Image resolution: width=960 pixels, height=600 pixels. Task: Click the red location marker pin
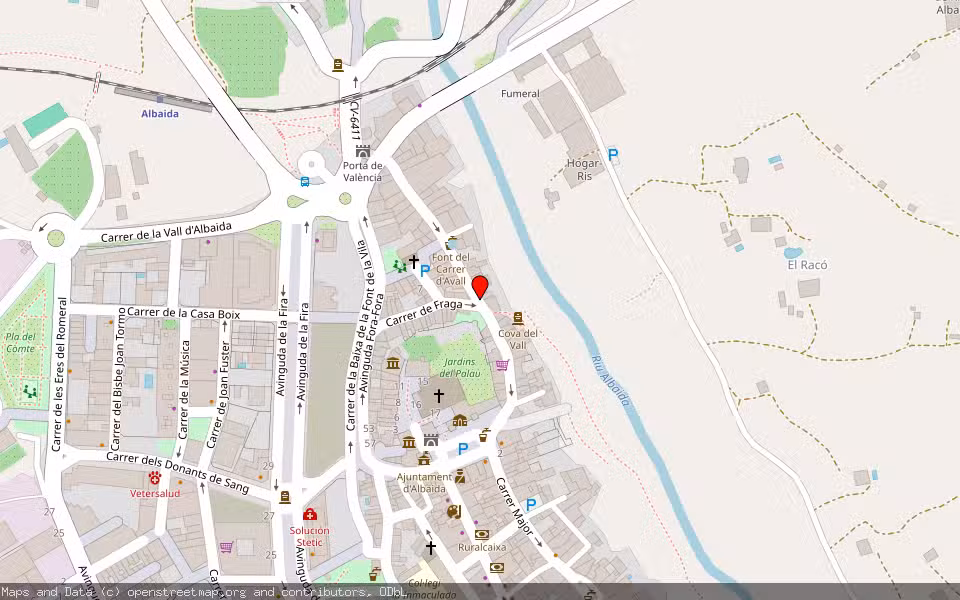click(x=480, y=287)
